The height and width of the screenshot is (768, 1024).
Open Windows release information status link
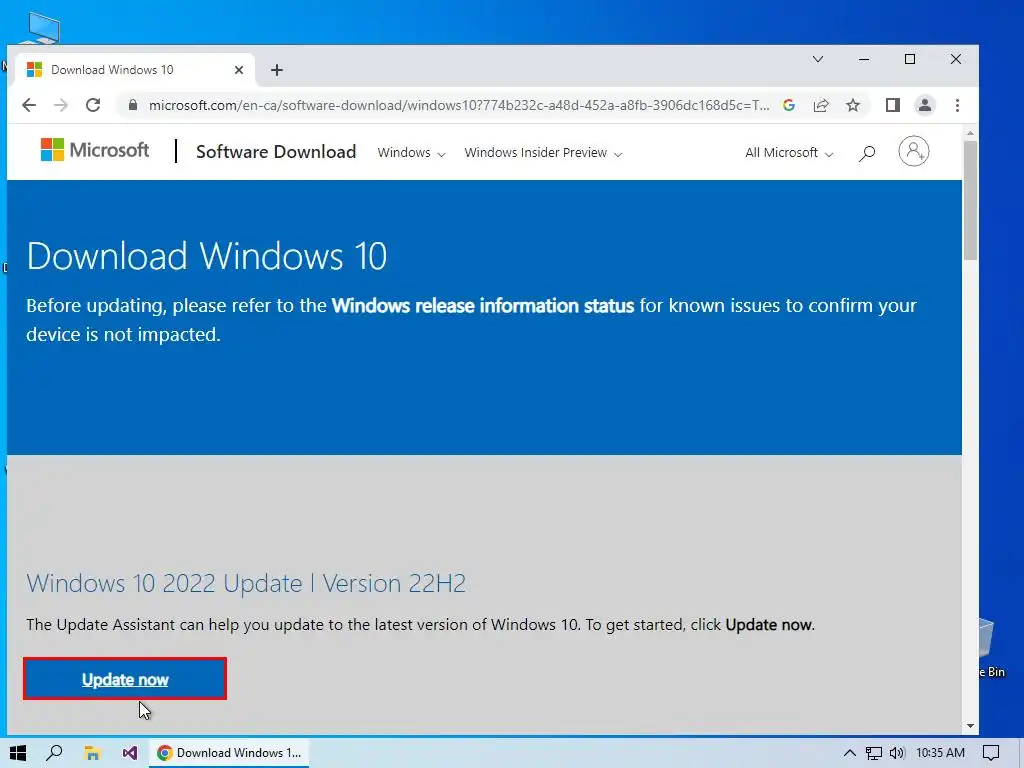click(483, 306)
